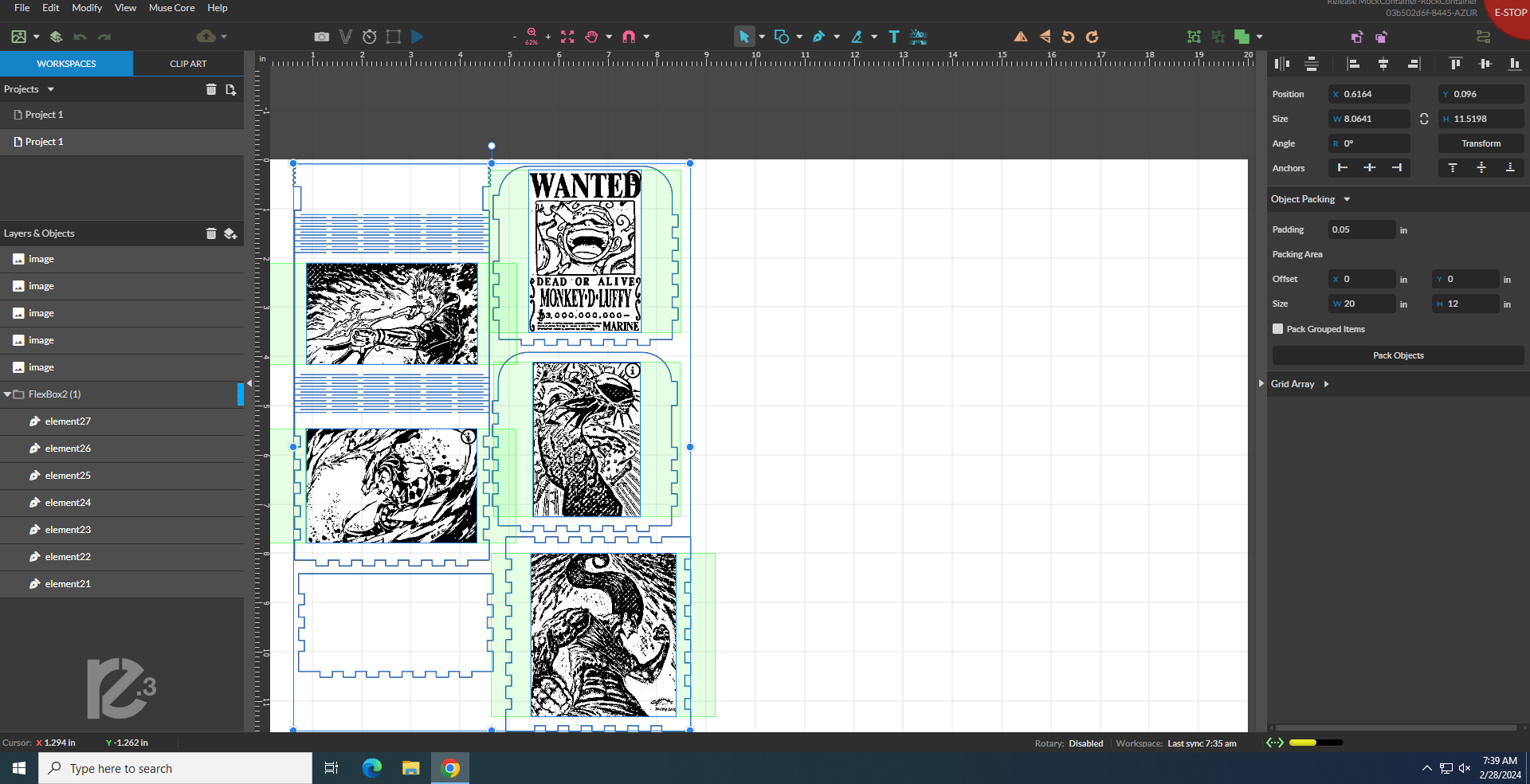Click the Padding value field
Viewport: 1530px width, 784px height.
coord(1362,229)
